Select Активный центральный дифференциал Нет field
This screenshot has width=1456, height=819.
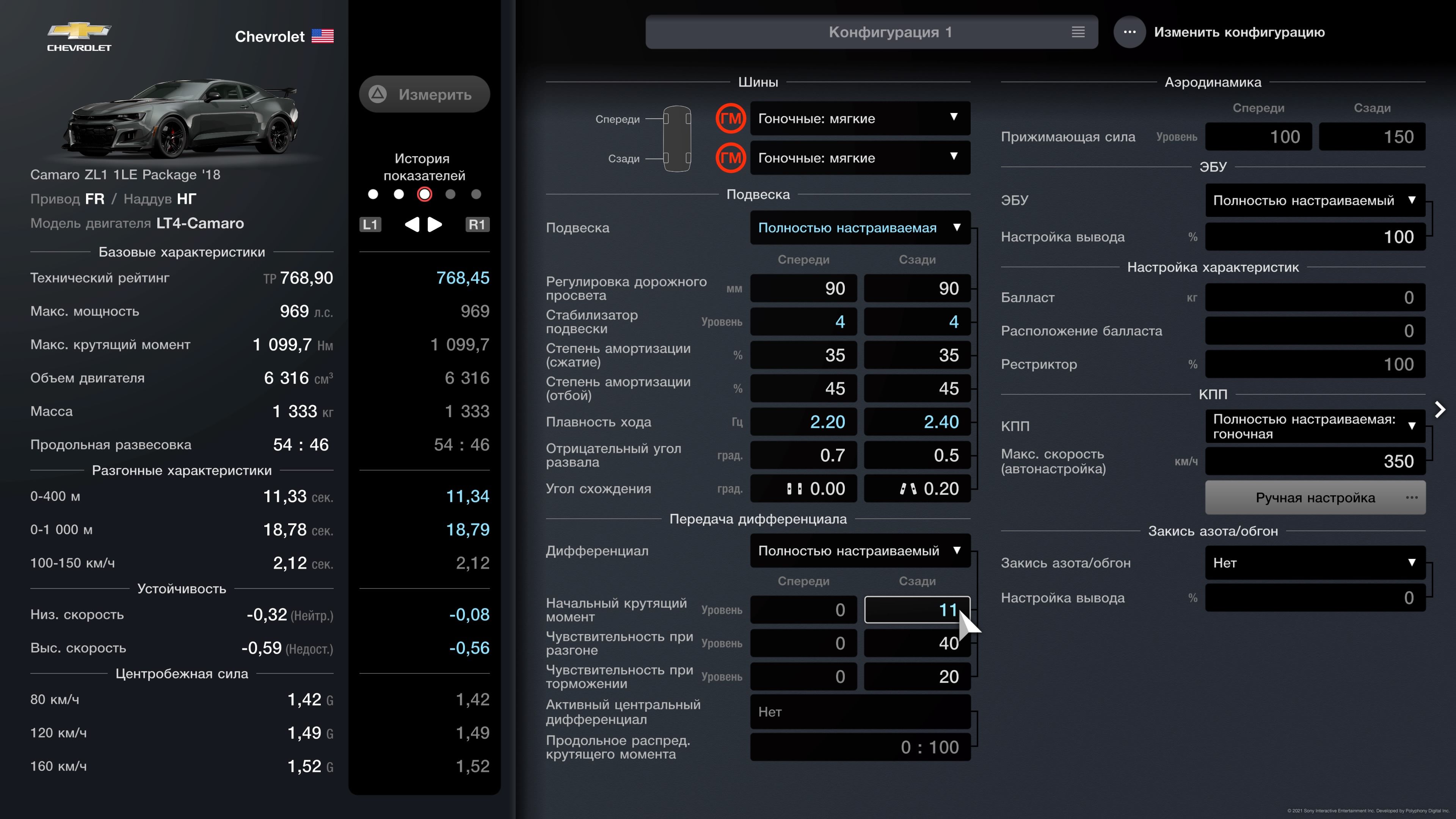tap(860, 712)
